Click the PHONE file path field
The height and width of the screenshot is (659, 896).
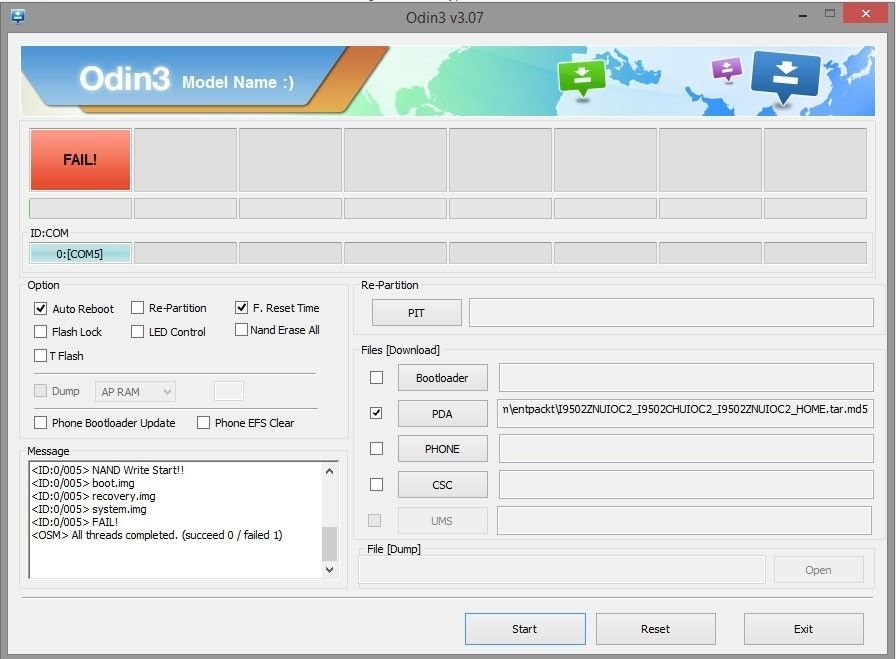click(x=686, y=449)
